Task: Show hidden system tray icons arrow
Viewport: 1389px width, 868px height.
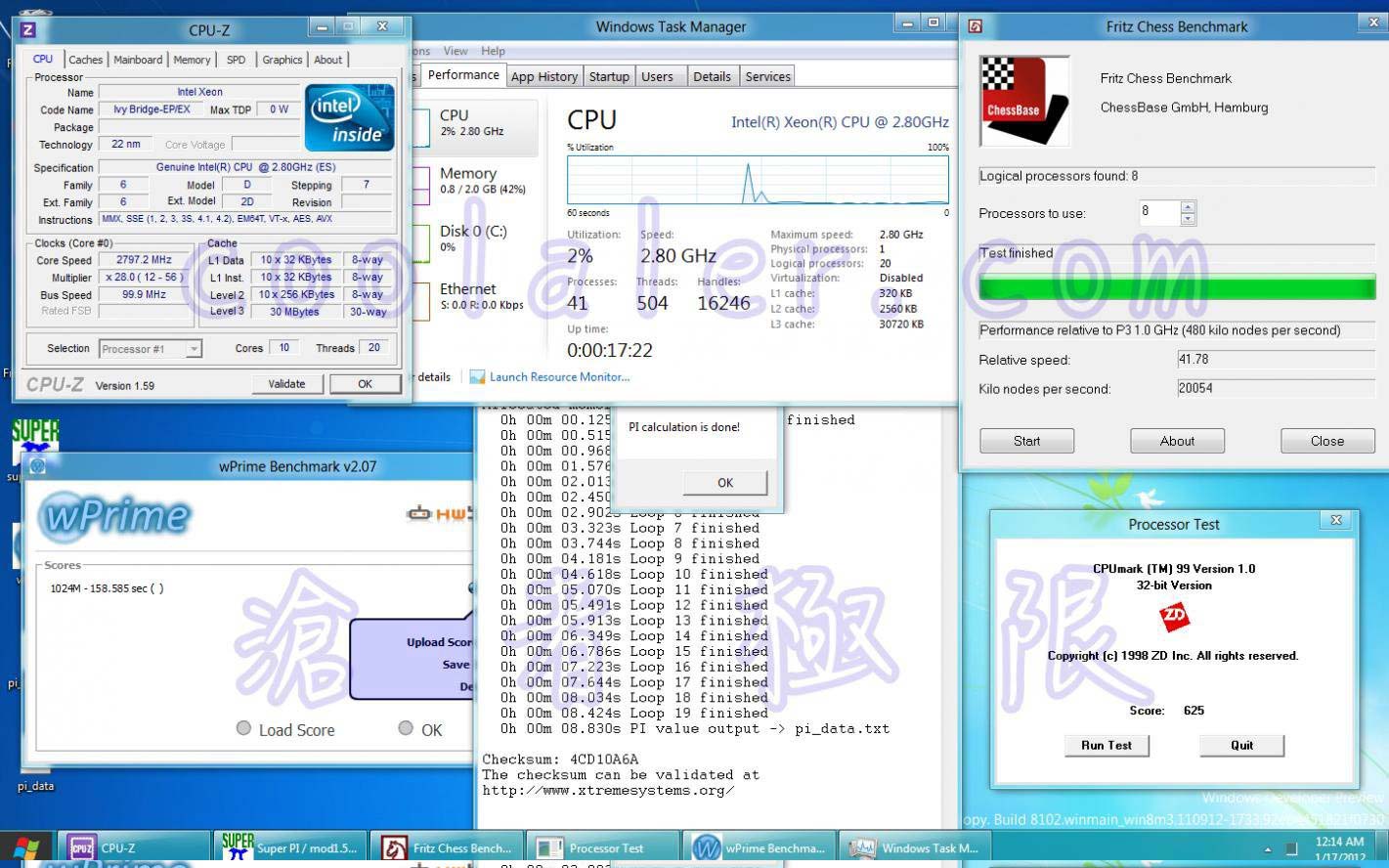Action: pyautogui.click(x=1268, y=849)
